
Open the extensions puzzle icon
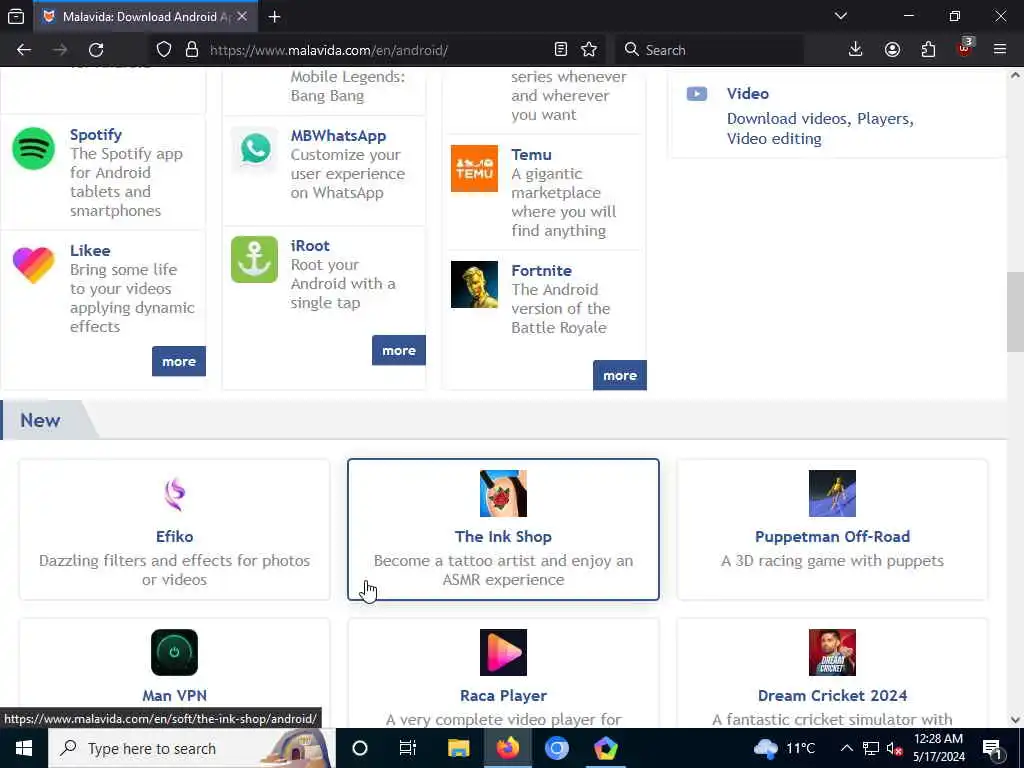[x=928, y=50]
